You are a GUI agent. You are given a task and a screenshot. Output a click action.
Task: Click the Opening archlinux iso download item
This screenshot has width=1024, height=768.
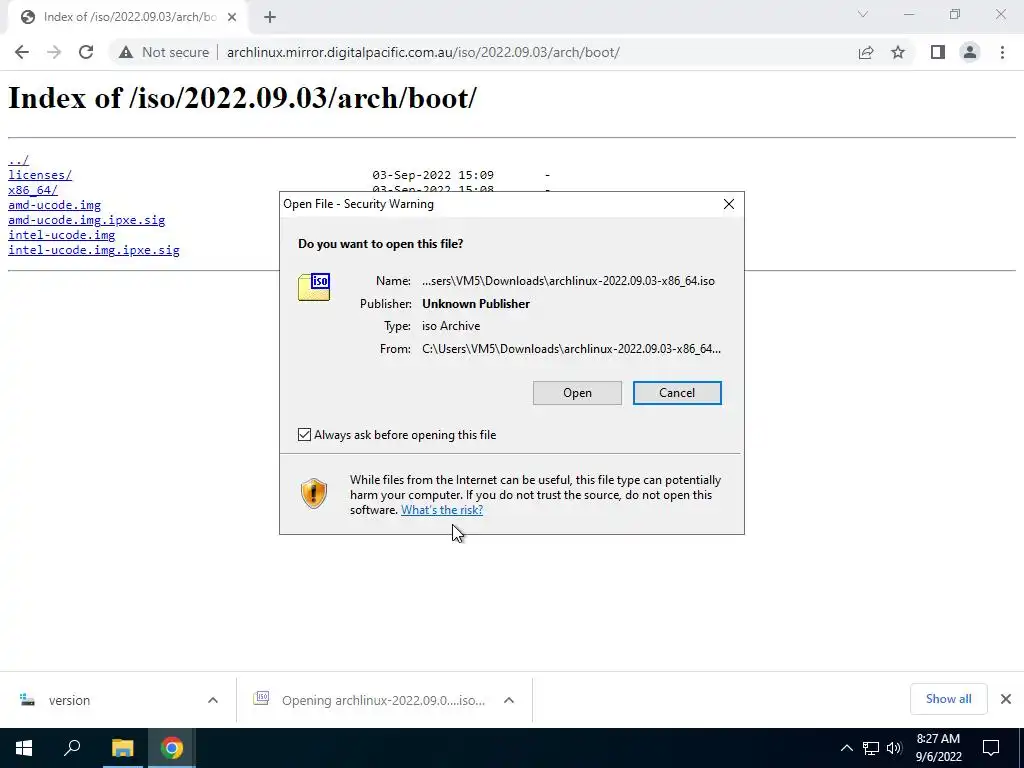pyautogui.click(x=383, y=700)
